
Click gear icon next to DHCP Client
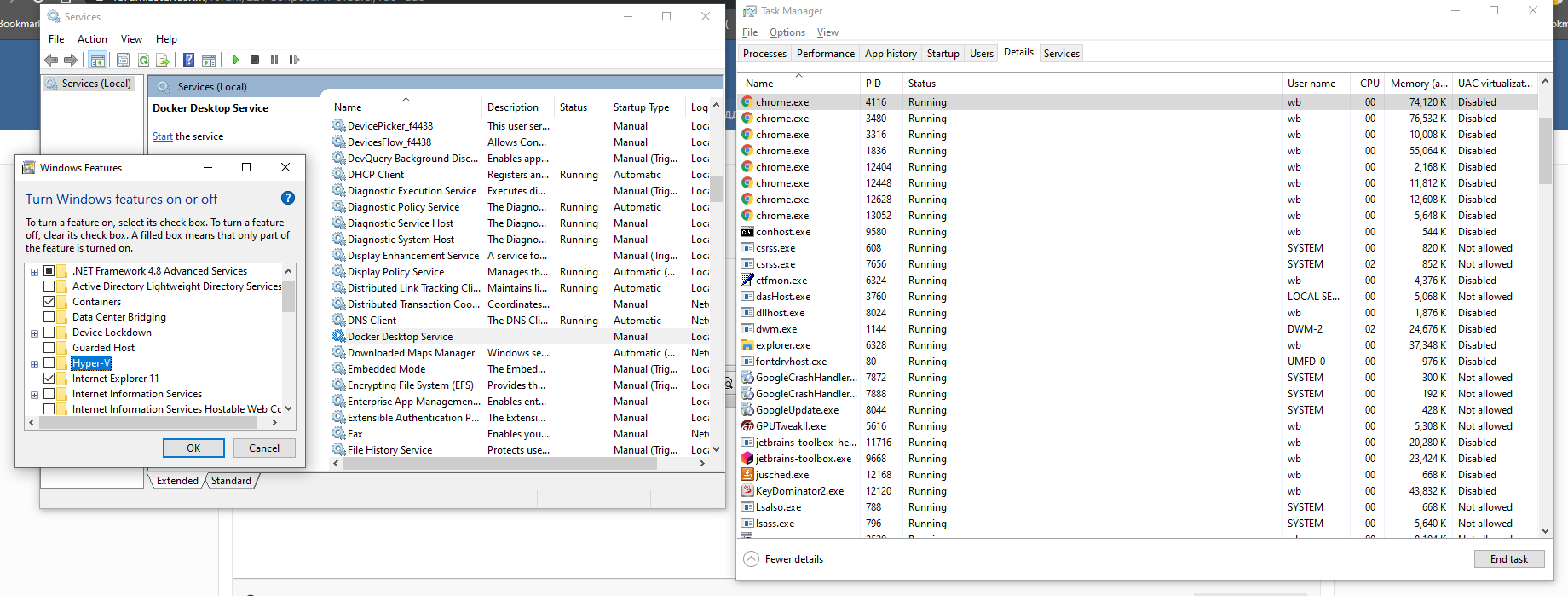tap(339, 174)
